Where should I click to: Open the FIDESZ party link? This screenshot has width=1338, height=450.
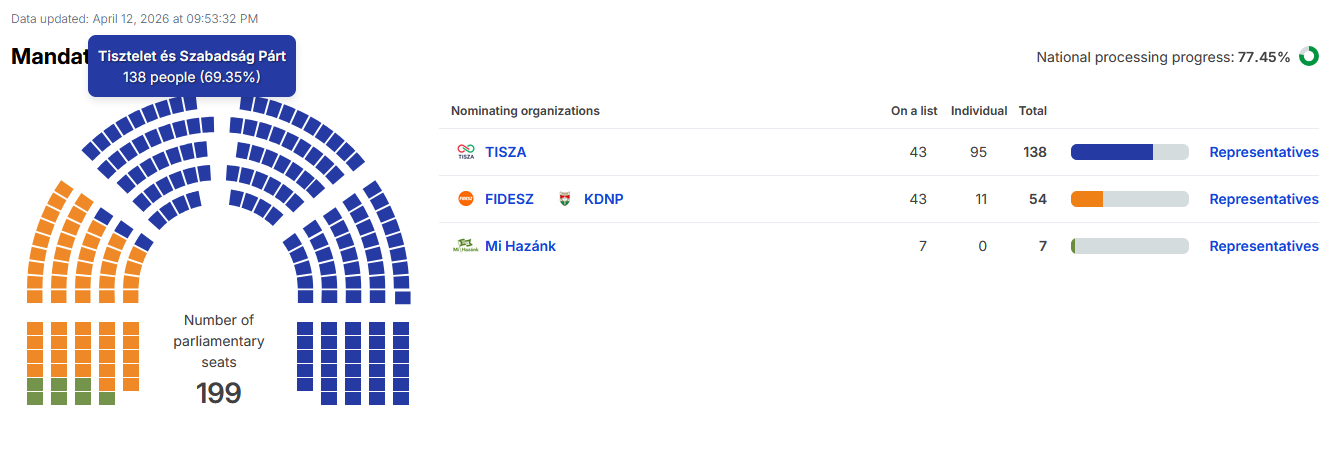(x=509, y=199)
